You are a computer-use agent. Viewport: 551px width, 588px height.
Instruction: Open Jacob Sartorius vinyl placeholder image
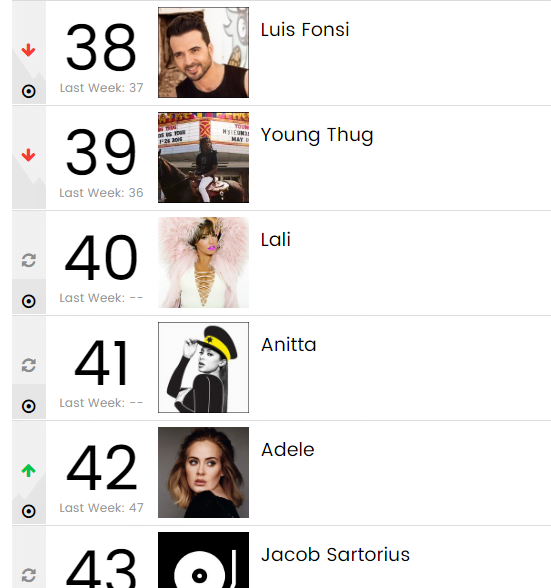pos(203,560)
